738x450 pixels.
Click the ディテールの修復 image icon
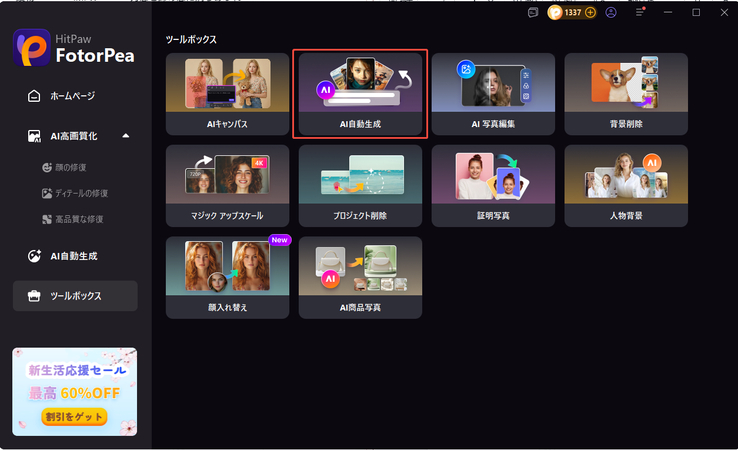click(x=47, y=193)
